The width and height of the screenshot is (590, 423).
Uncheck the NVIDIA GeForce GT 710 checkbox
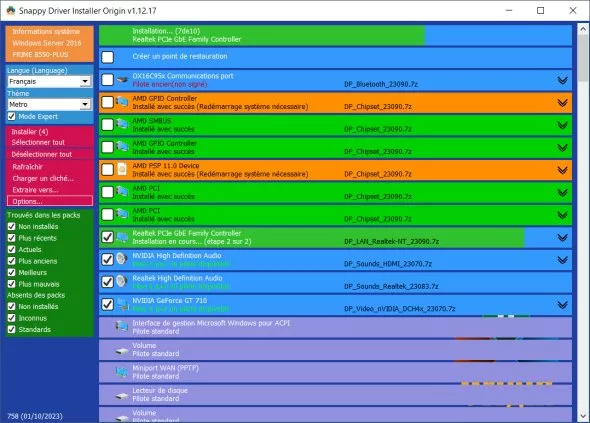point(108,304)
